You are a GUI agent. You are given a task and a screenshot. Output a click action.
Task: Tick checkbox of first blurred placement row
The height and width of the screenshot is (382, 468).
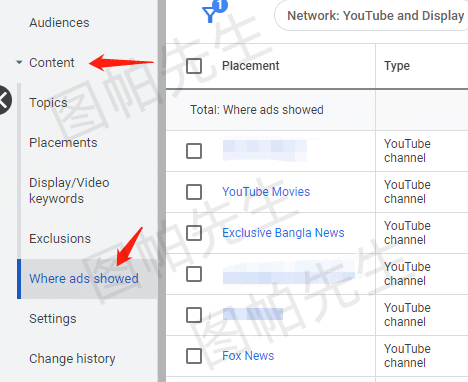pos(194,151)
